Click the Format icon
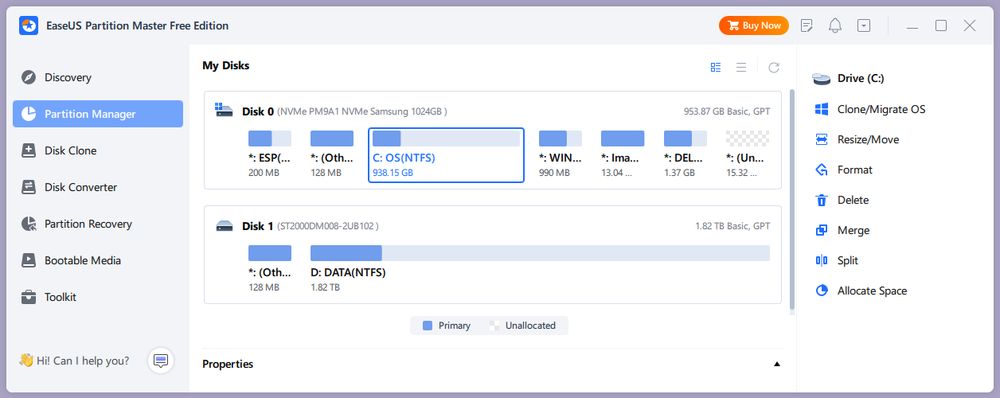Viewport: 1000px width, 398px height. click(821, 170)
